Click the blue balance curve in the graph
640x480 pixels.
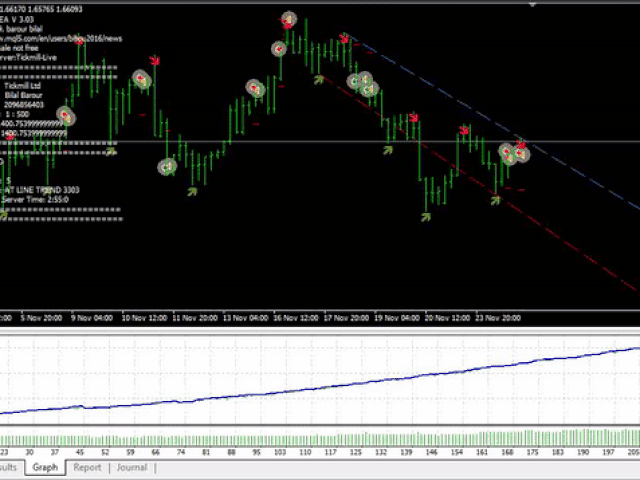(x=400, y=378)
